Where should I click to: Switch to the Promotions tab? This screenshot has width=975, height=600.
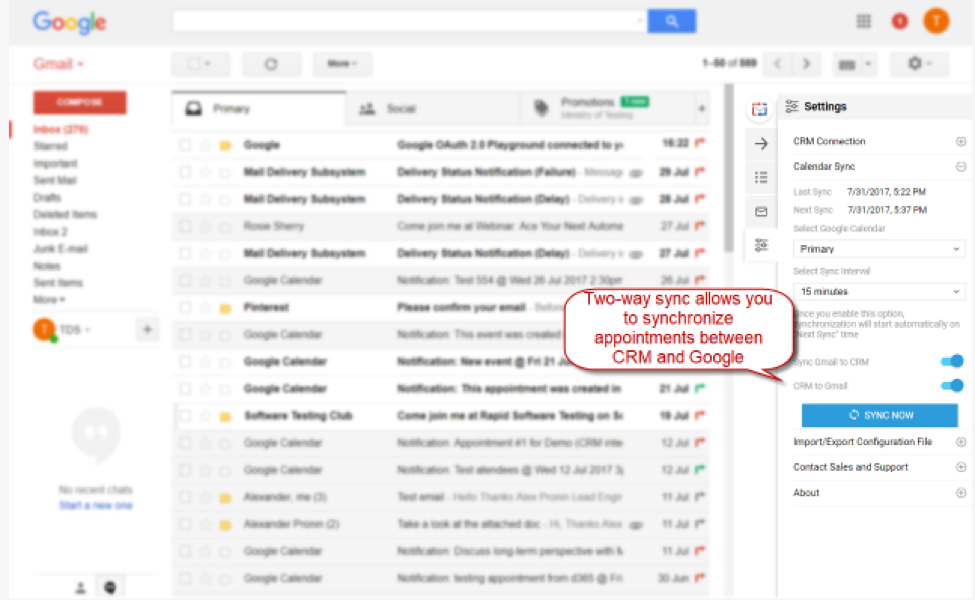[606, 109]
